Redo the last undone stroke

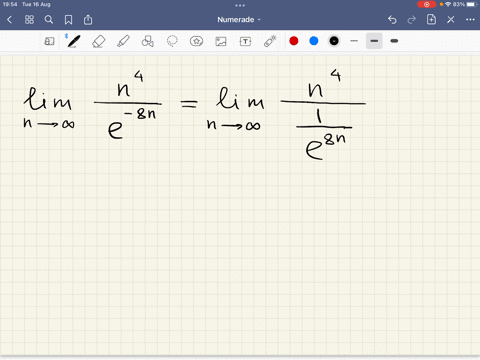pyautogui.click(x=412, y=20)
